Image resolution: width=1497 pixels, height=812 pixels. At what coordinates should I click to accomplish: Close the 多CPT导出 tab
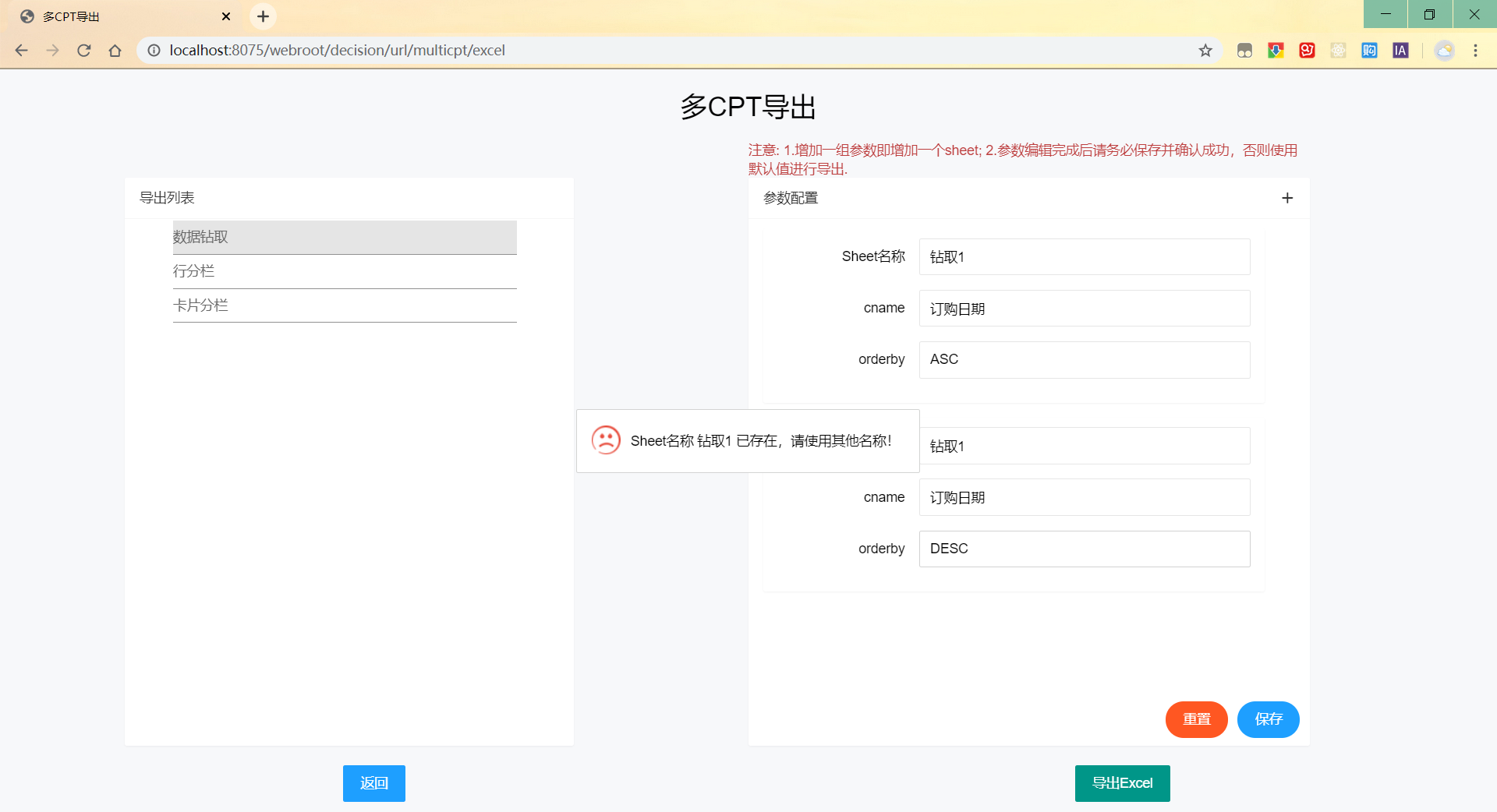(226, 16)
